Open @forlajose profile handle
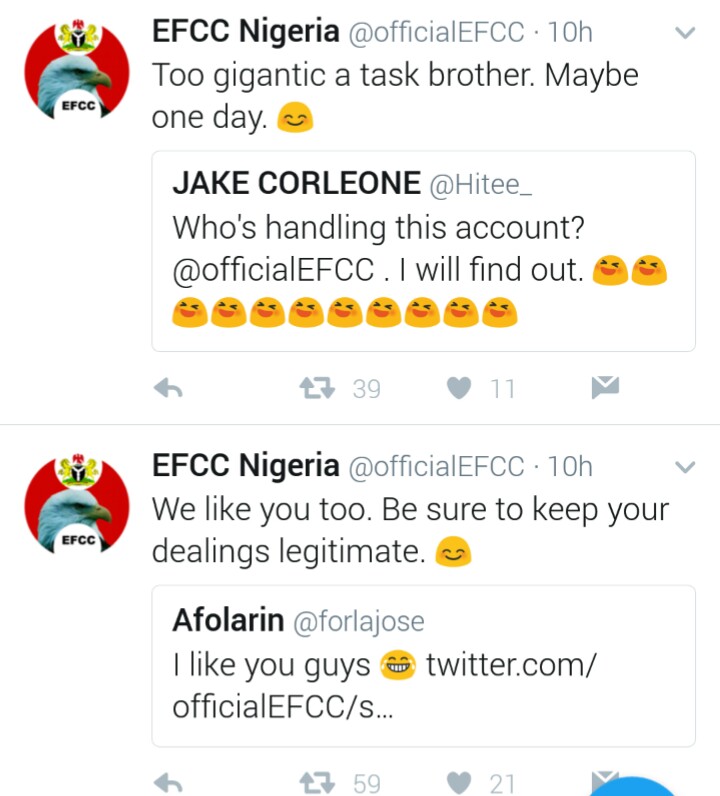Viewport: 720px width, 796px height. tap(358, 621)
